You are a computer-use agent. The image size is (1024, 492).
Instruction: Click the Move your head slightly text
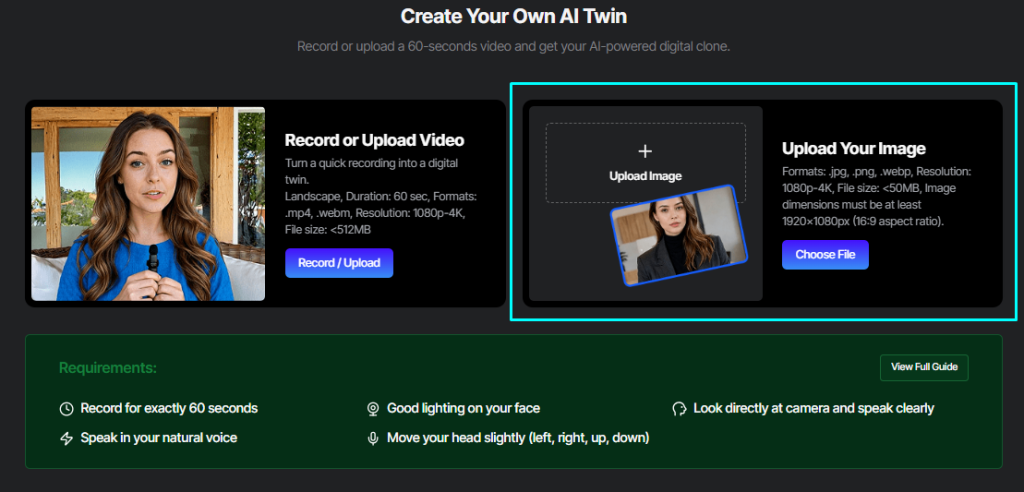point(518,438)
